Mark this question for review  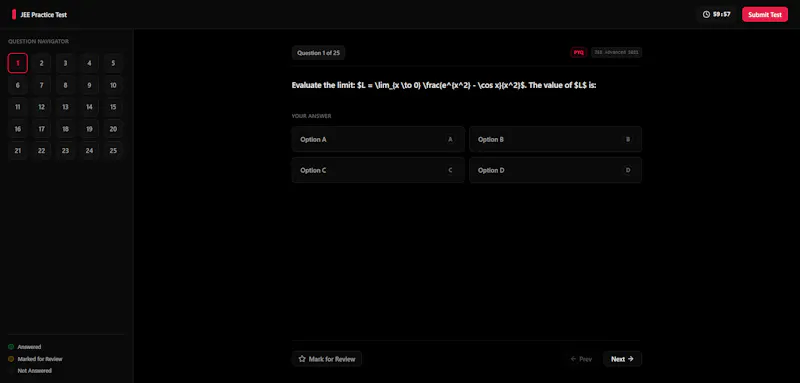[327, 359]
